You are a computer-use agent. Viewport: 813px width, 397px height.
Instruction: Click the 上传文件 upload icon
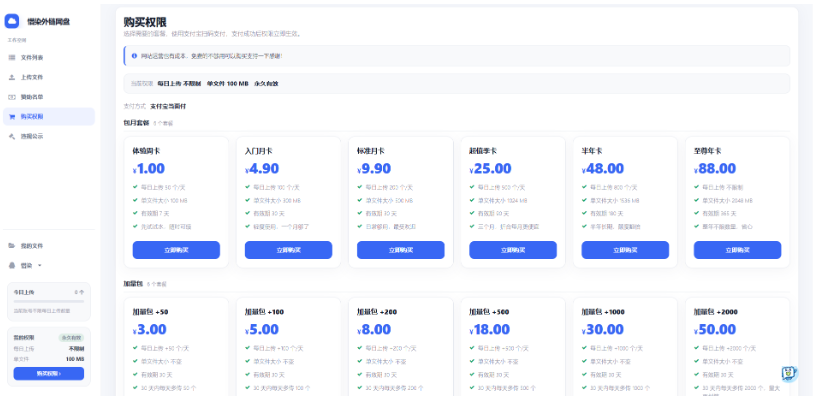11,77
